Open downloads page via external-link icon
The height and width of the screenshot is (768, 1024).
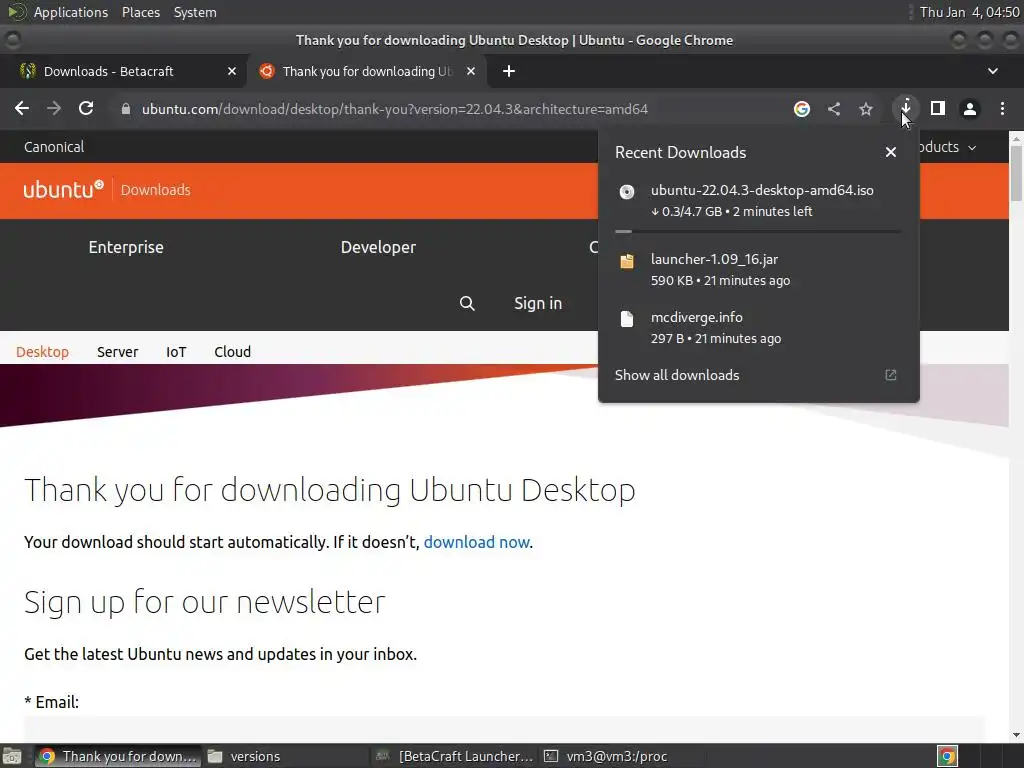(891, 375)
